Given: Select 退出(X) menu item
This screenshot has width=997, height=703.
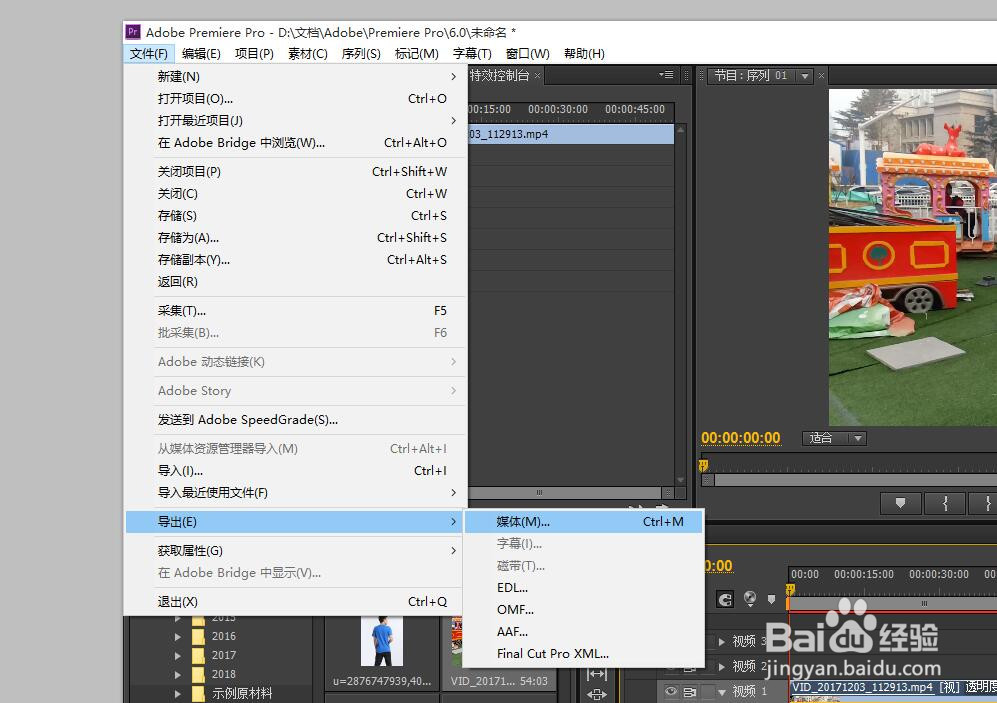Looking at the screenshot, I should pos(295,601).
